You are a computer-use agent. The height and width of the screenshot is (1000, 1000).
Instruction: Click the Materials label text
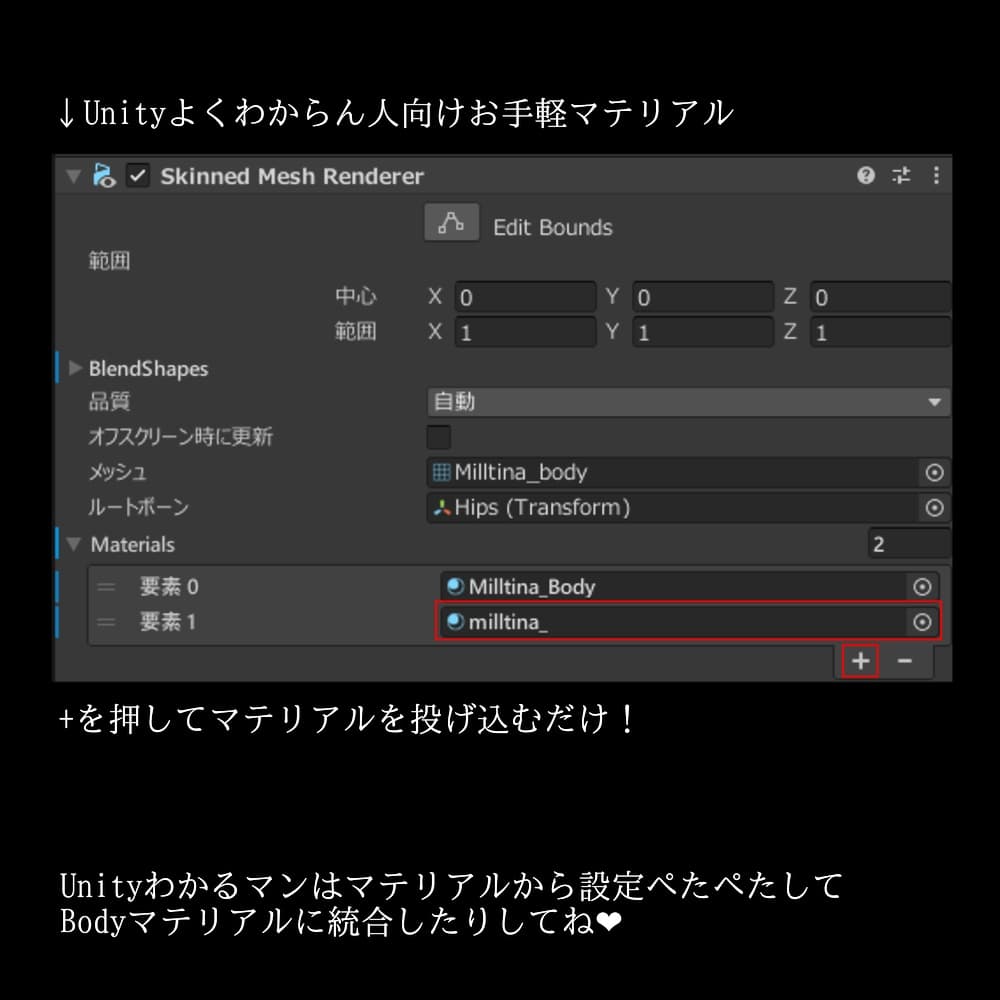133,544
